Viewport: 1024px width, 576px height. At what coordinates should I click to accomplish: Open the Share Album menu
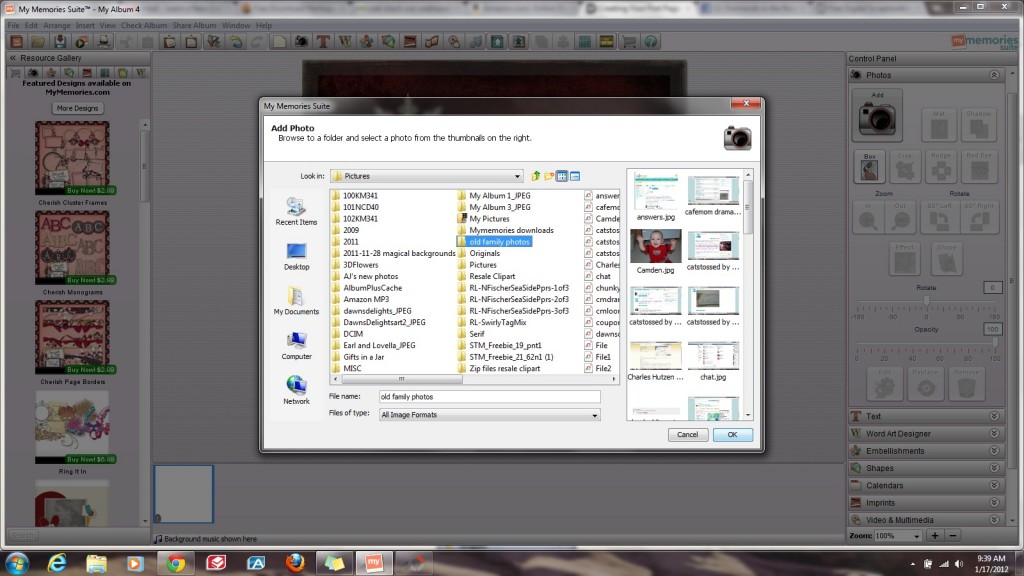194,25
